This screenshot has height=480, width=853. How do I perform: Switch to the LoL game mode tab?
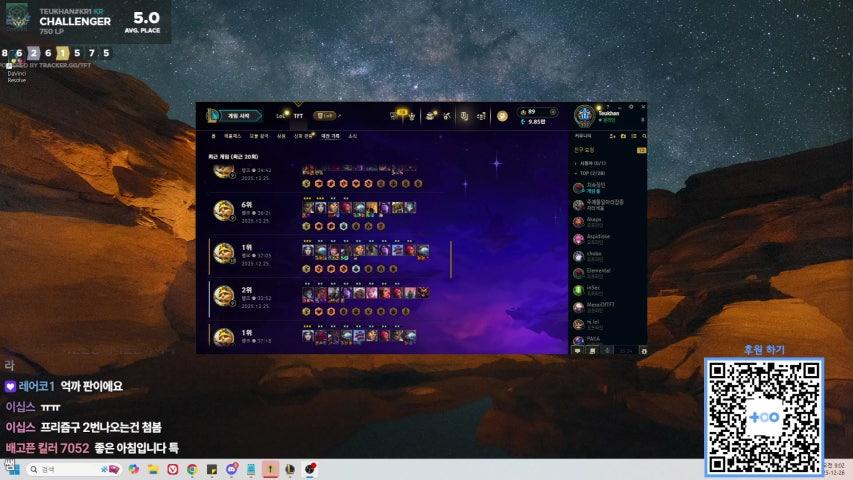click(x=281, y=116)
